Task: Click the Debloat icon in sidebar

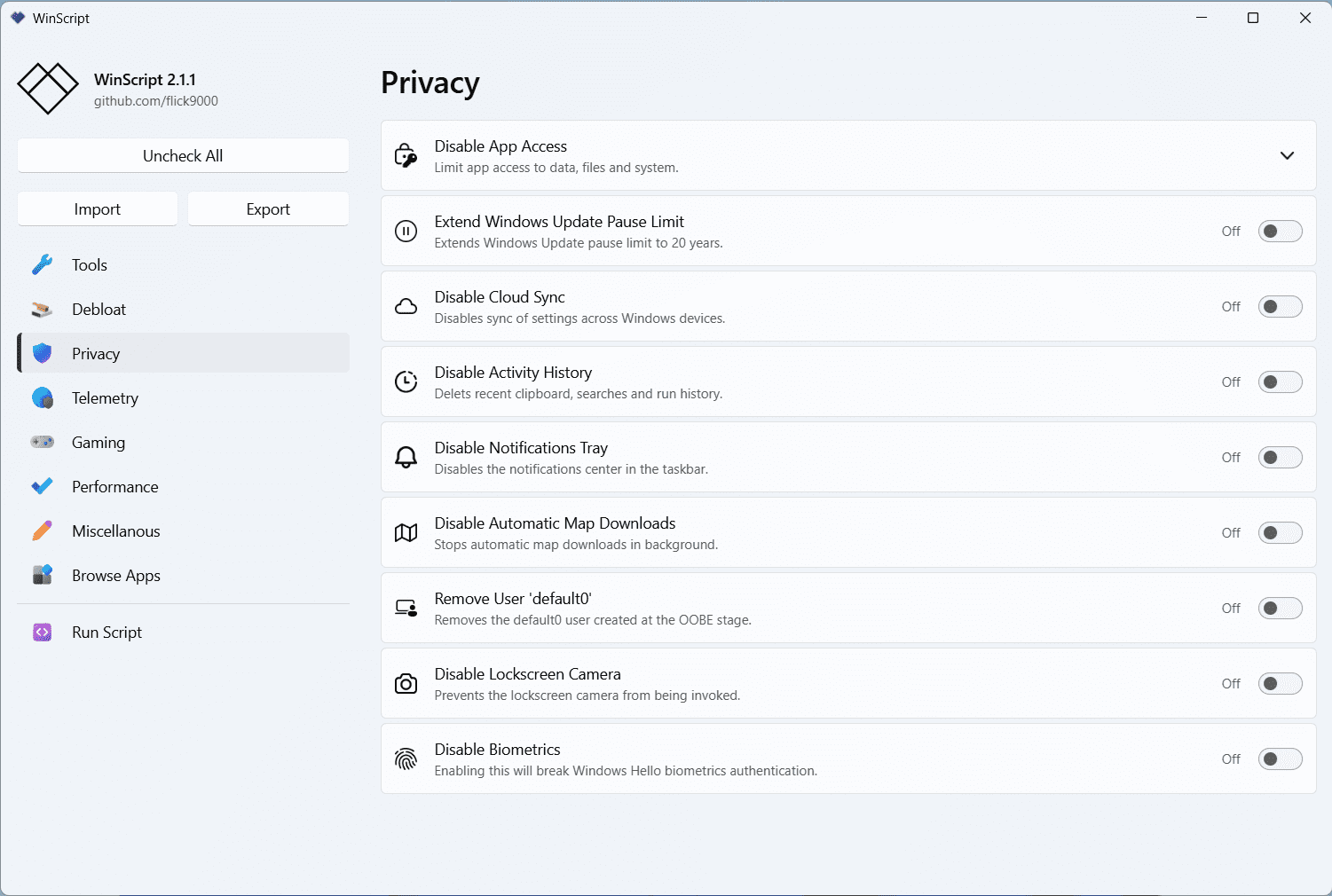Action: [42, 310]
